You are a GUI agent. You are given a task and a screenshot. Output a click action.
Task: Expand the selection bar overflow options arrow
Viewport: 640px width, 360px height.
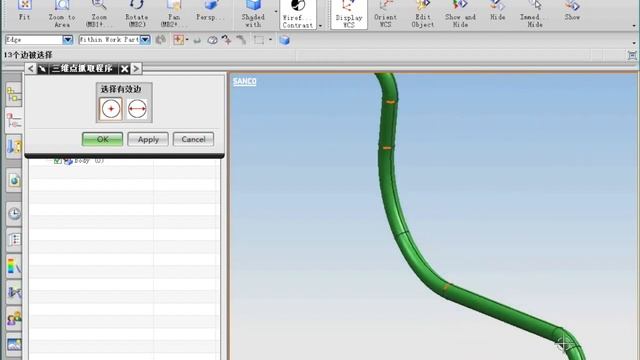click(634, 42)
